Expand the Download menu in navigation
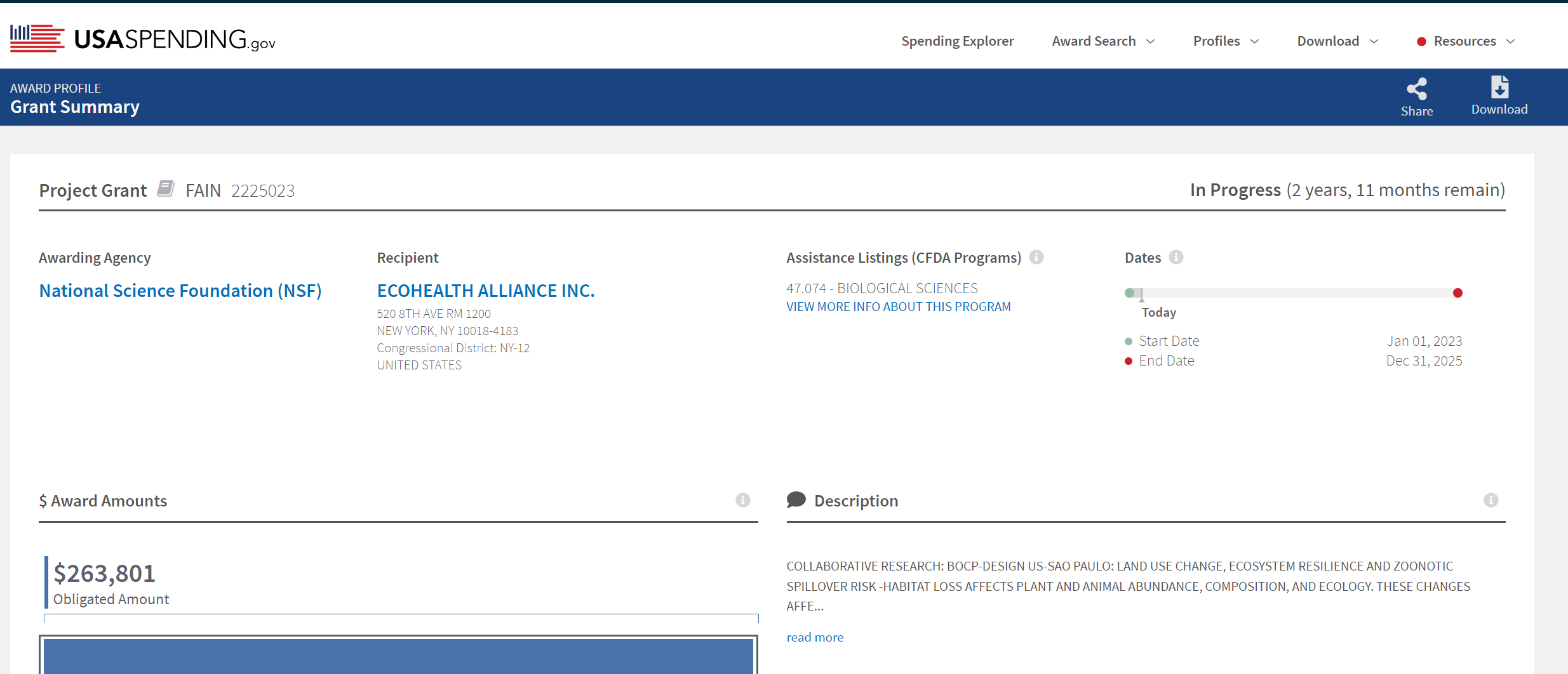The width and height of the screenshot is (1568, 674). [x=1337, y=41]
